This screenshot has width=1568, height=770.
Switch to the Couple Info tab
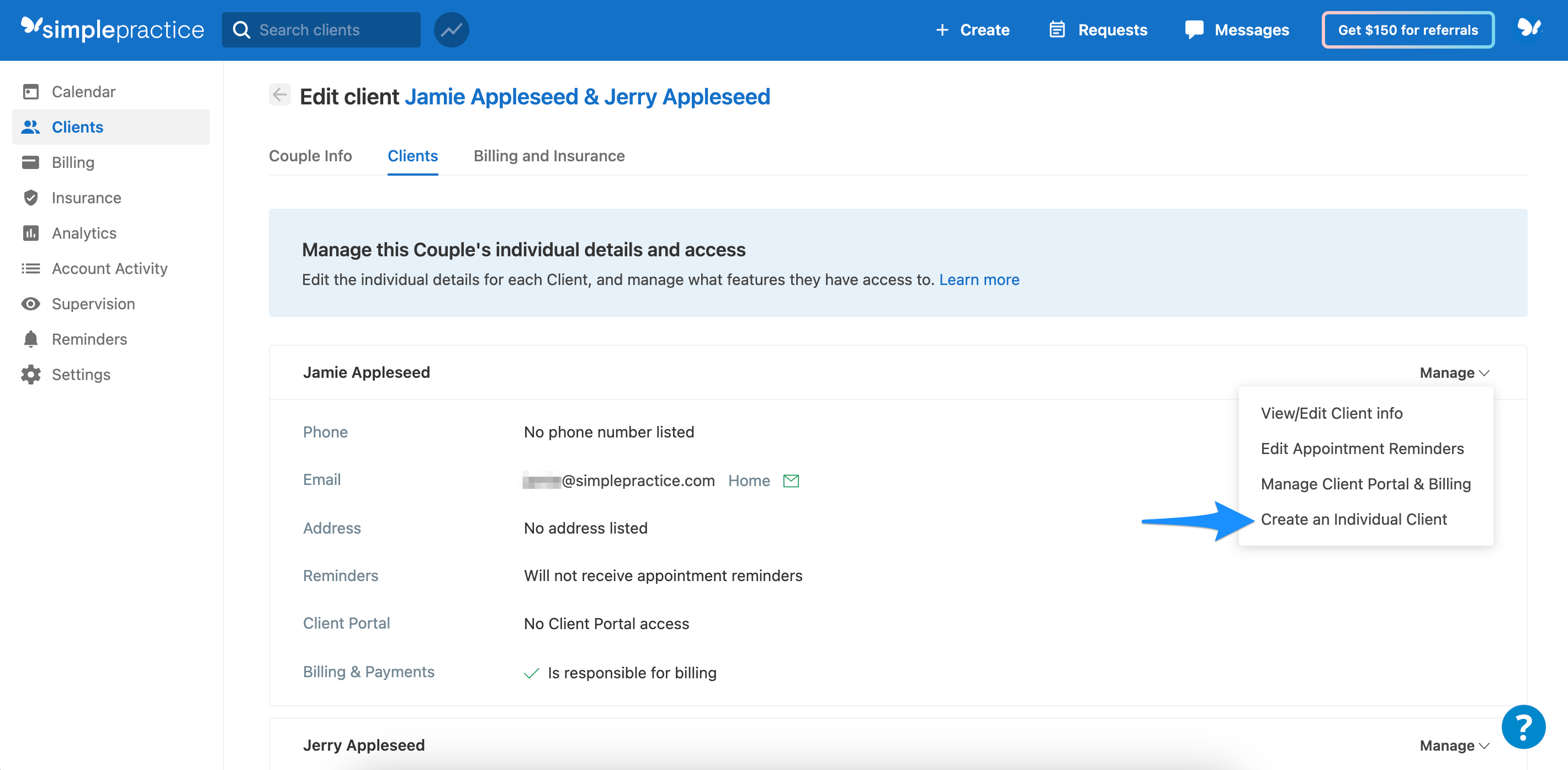[310, 156]
